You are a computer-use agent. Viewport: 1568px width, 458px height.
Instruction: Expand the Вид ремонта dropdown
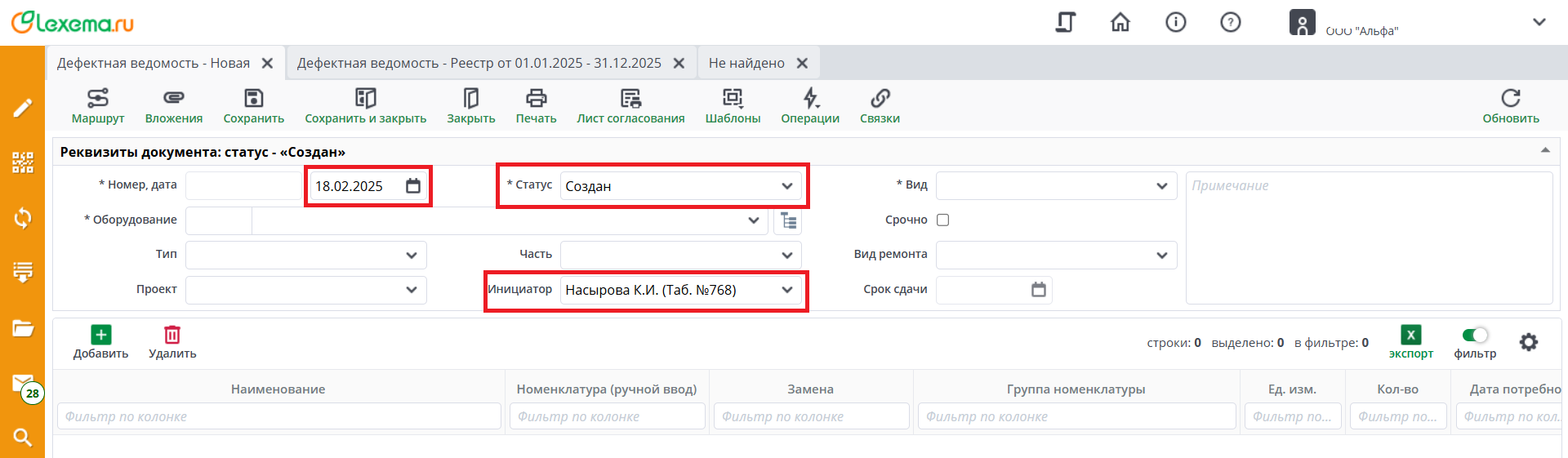pyautogui.click(x=1161, y=256)
